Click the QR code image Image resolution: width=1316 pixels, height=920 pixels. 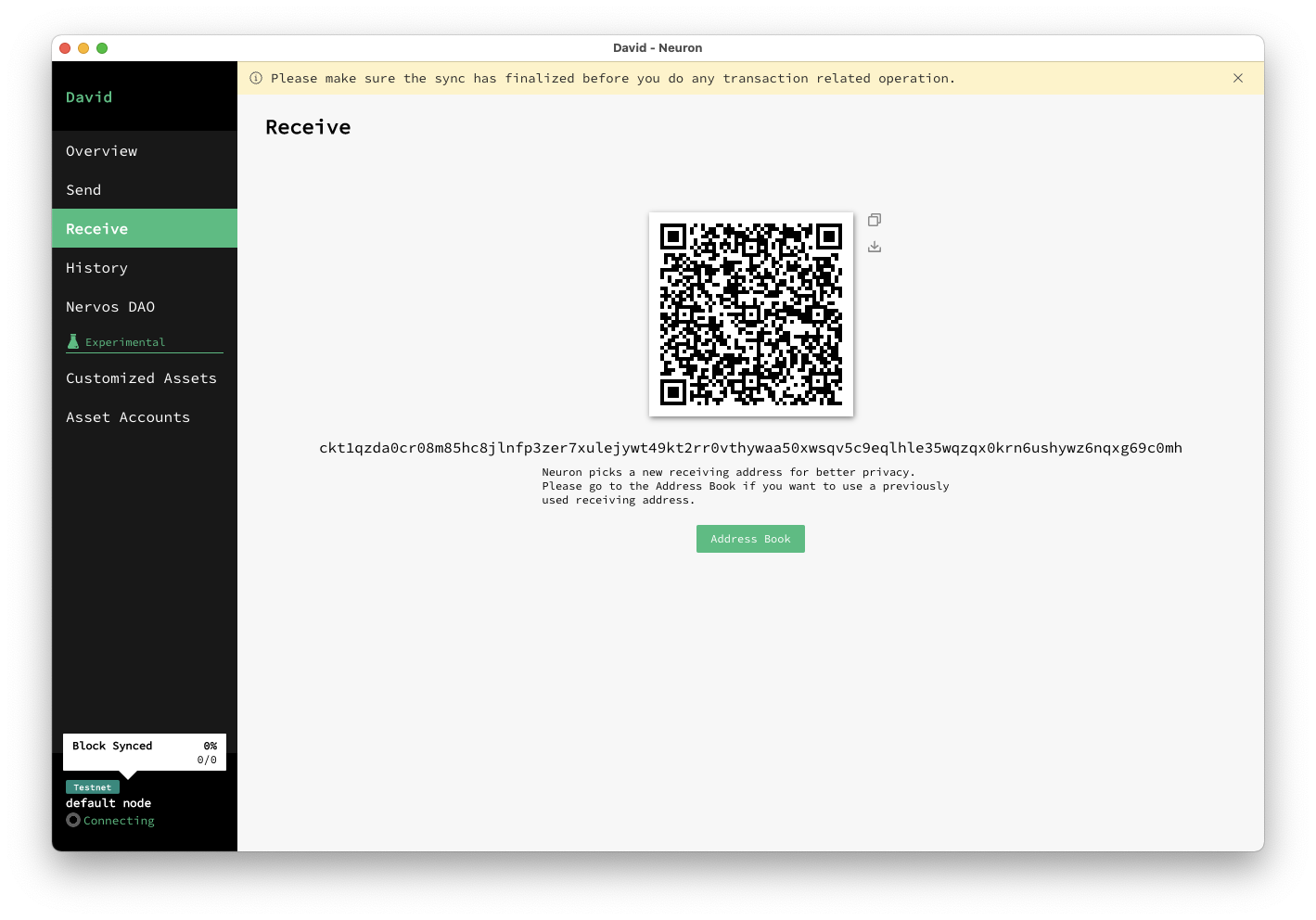pos(751,314)
